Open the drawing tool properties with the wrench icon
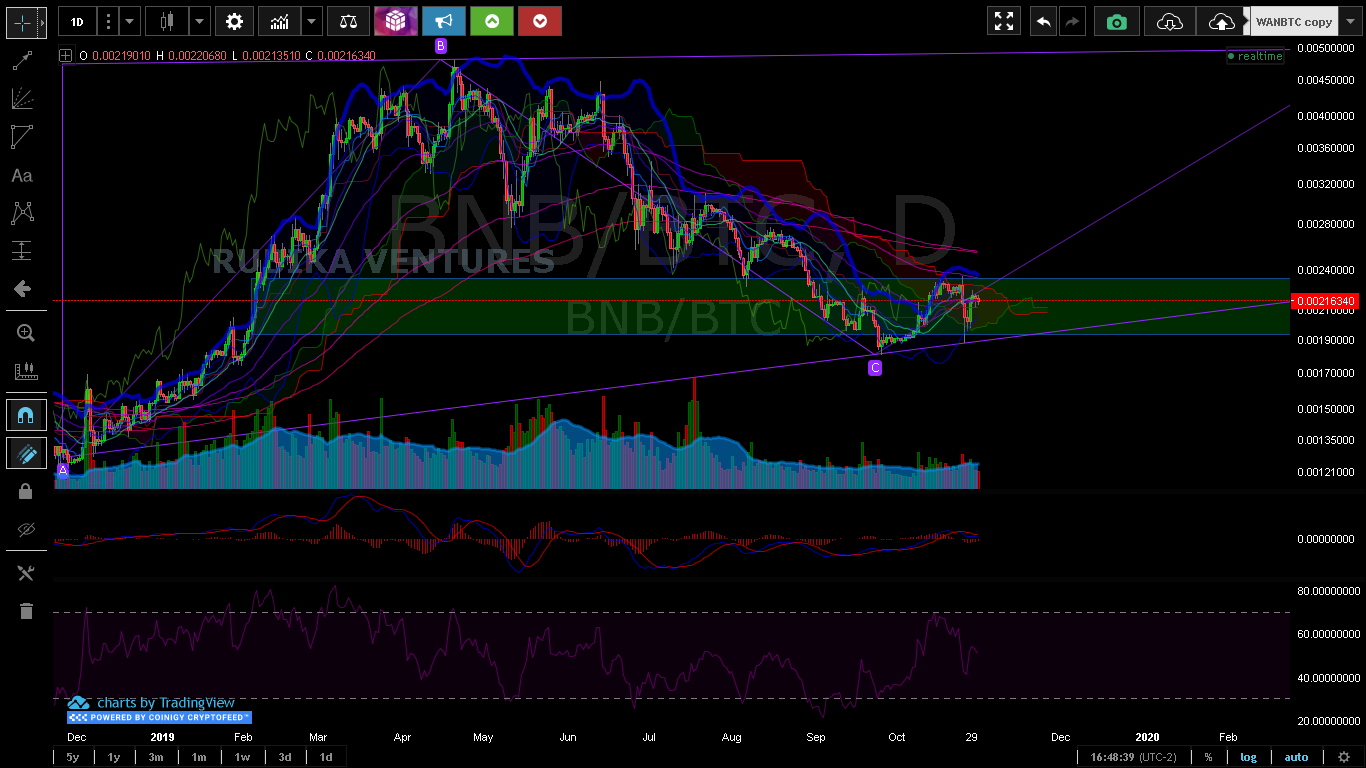1366x768 pixels. point(26,573)
